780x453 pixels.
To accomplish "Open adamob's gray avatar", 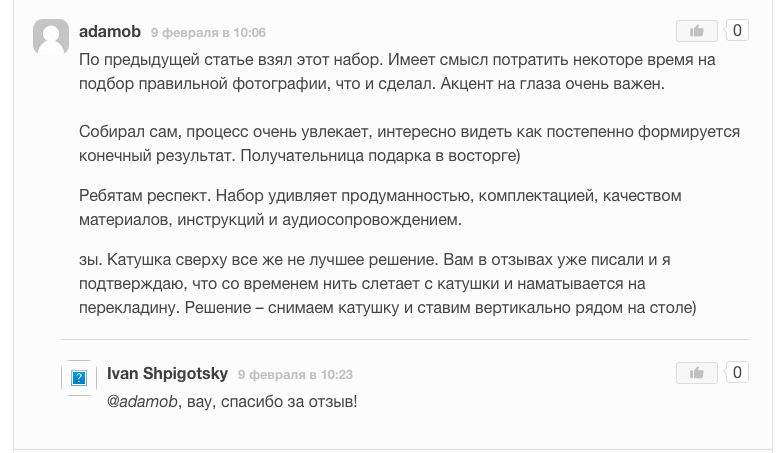I will pyautogui.click(x=51, y=38).
